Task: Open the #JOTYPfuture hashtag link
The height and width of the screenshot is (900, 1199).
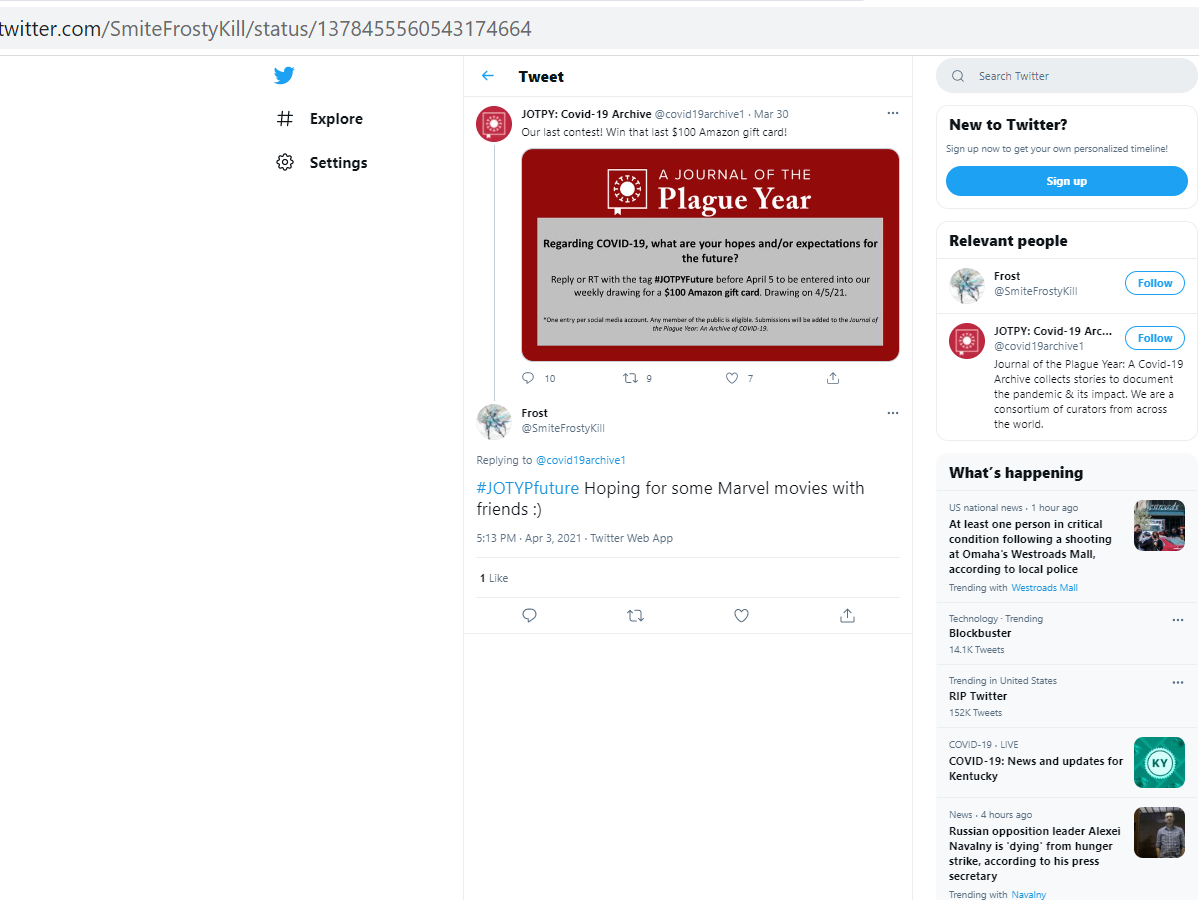Action: pyautogui.click(x=527, y=488)
